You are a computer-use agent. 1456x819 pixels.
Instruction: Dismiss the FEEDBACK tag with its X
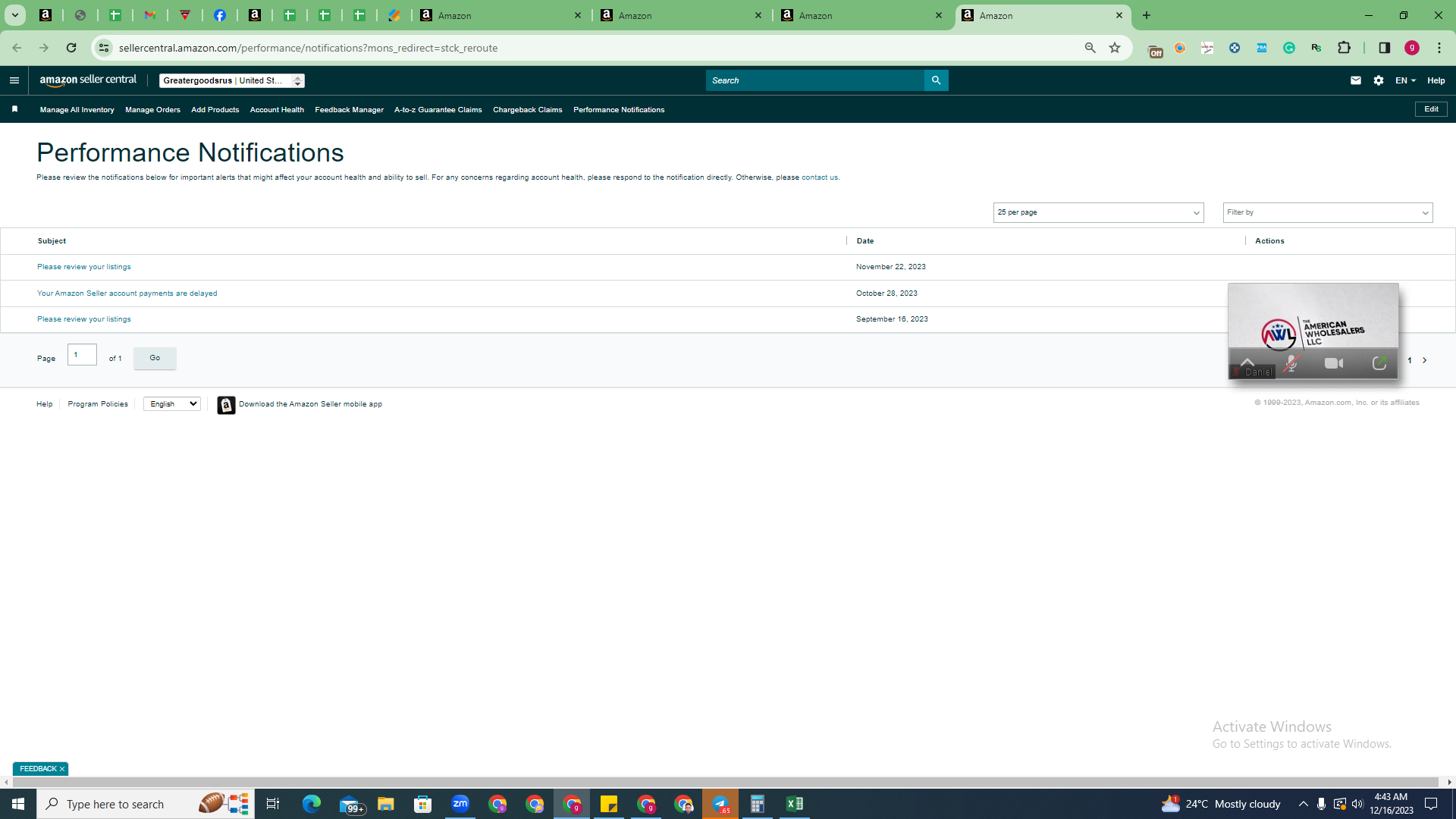62,769
